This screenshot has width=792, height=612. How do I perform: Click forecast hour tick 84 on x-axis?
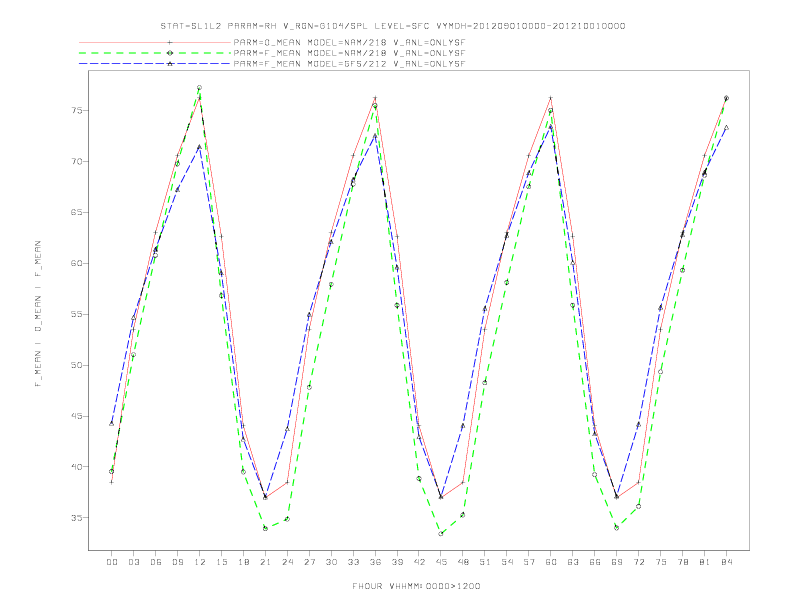coord(727,562)
